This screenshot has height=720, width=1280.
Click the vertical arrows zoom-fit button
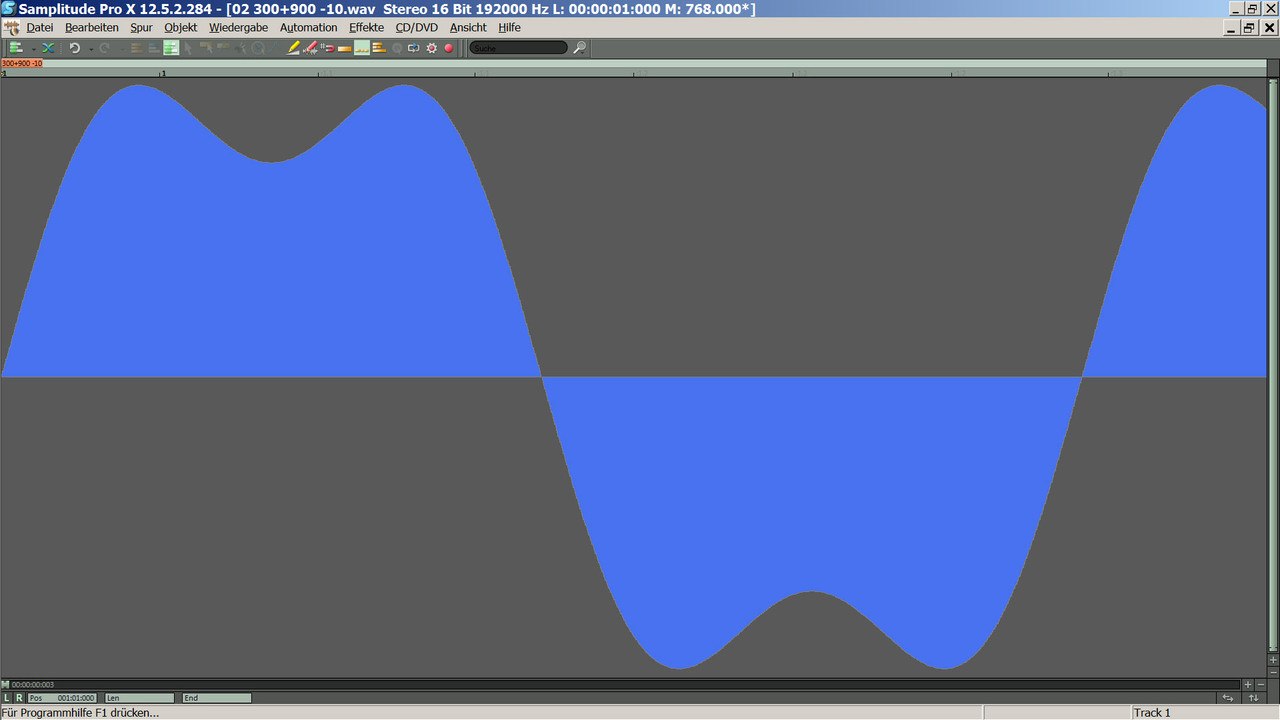pos(1254,698)
